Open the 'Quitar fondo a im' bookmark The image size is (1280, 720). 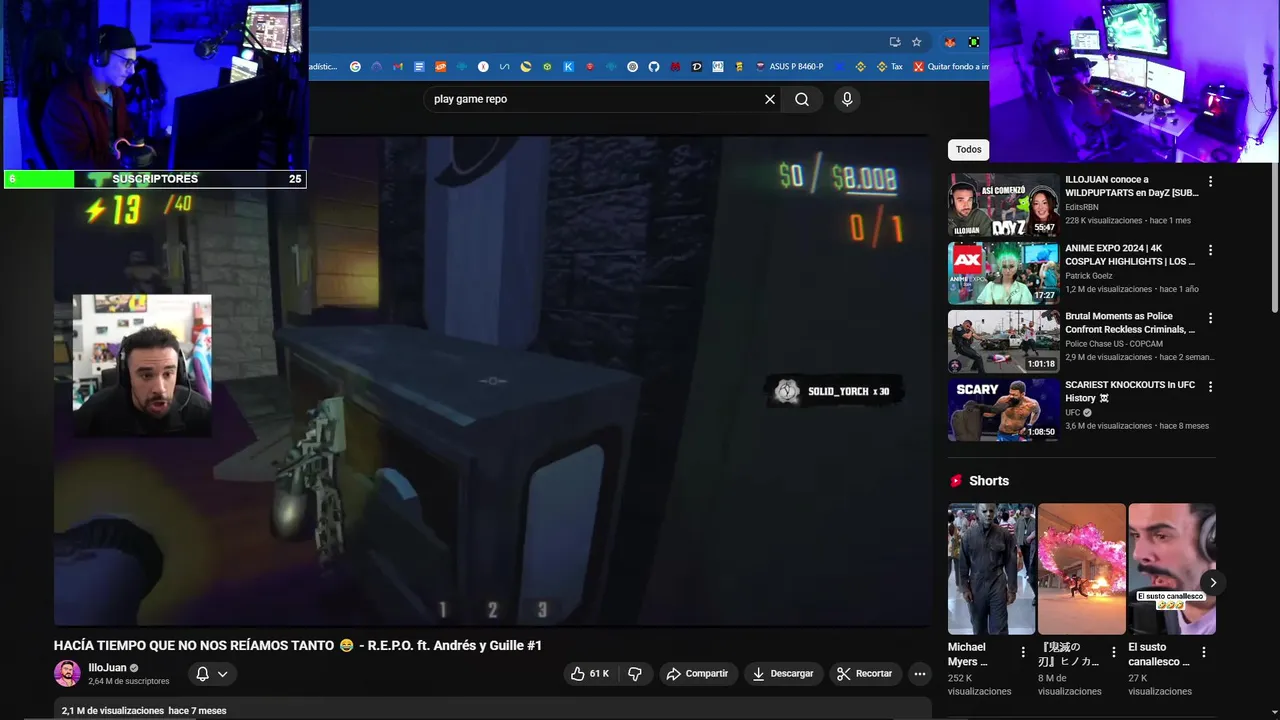click(x=950, y=67)
